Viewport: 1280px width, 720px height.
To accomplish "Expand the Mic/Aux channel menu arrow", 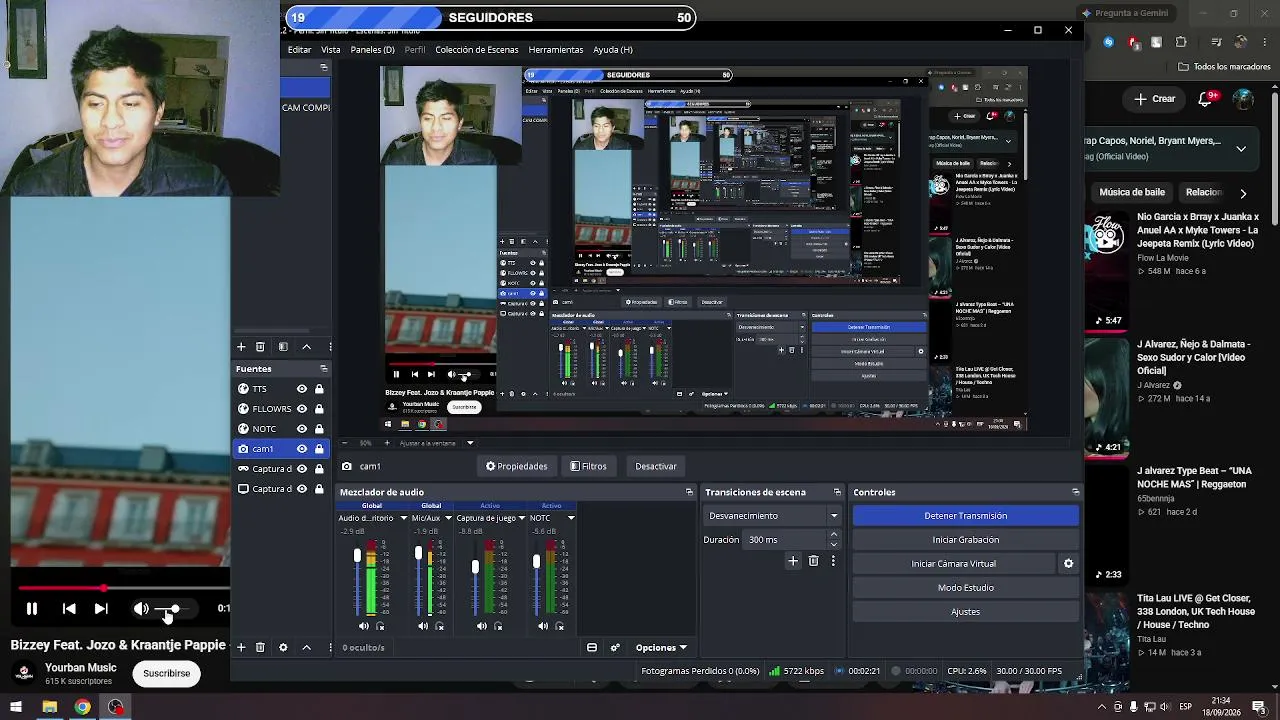I will 448,518.
